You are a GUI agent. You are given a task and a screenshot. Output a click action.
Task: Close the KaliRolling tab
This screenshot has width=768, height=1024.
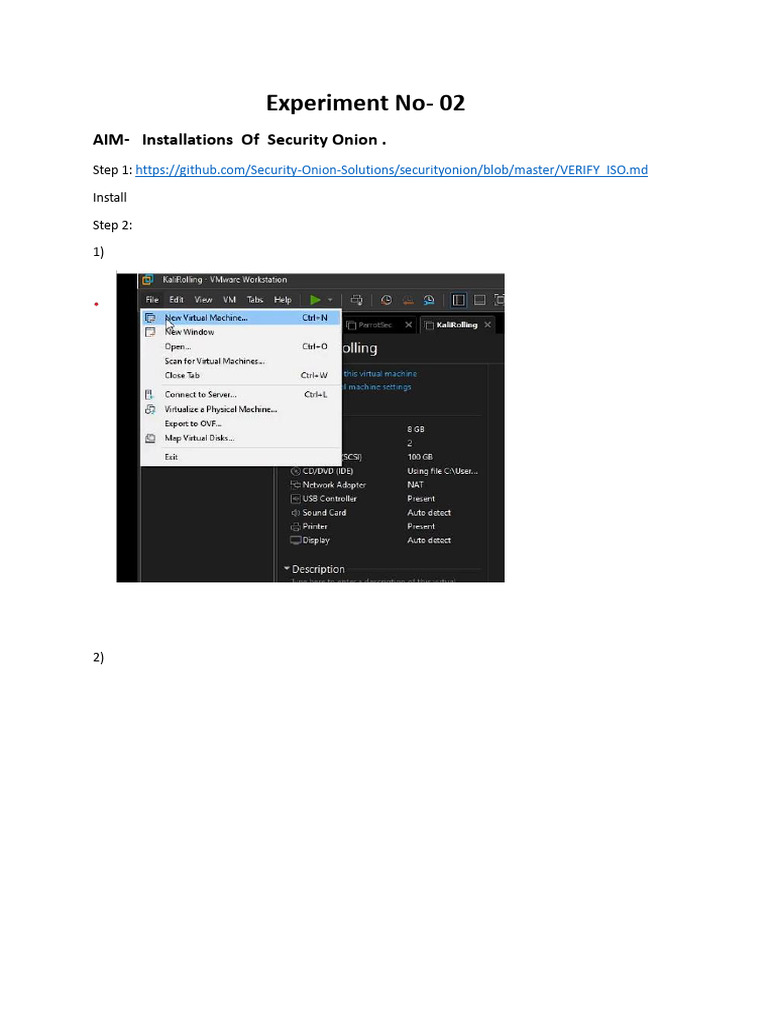point(488,325)
